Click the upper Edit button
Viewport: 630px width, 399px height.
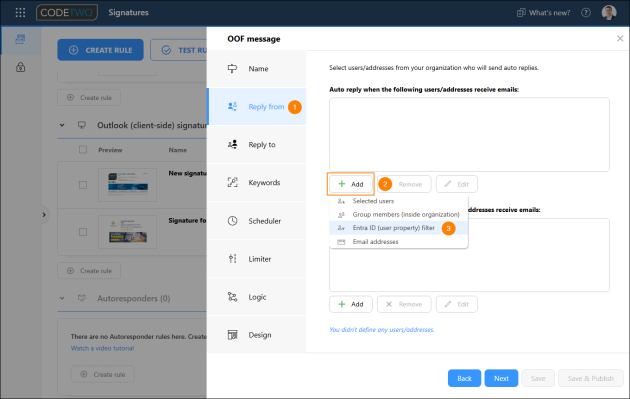(457, 184)
